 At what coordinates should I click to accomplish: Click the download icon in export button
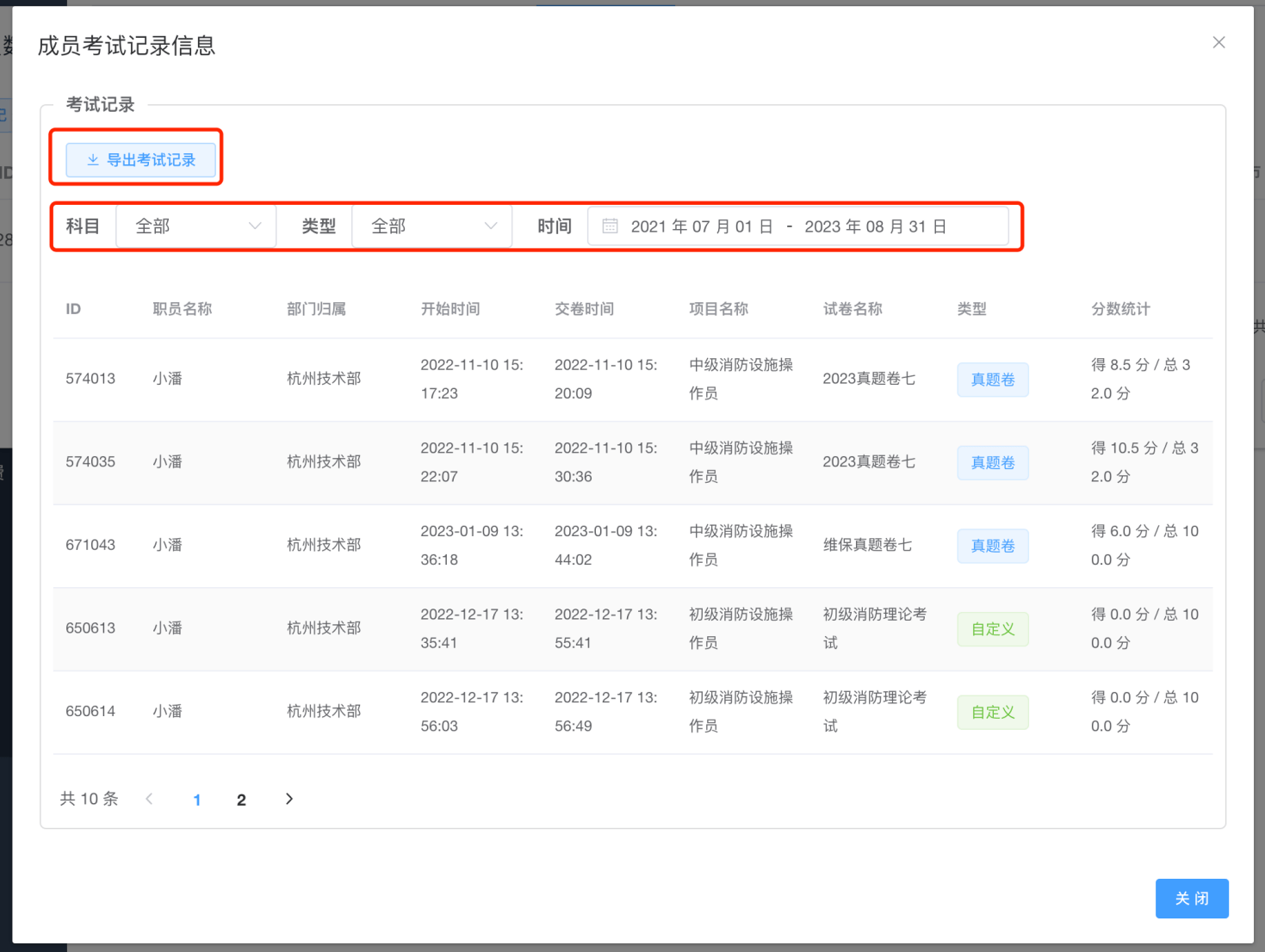93,160
